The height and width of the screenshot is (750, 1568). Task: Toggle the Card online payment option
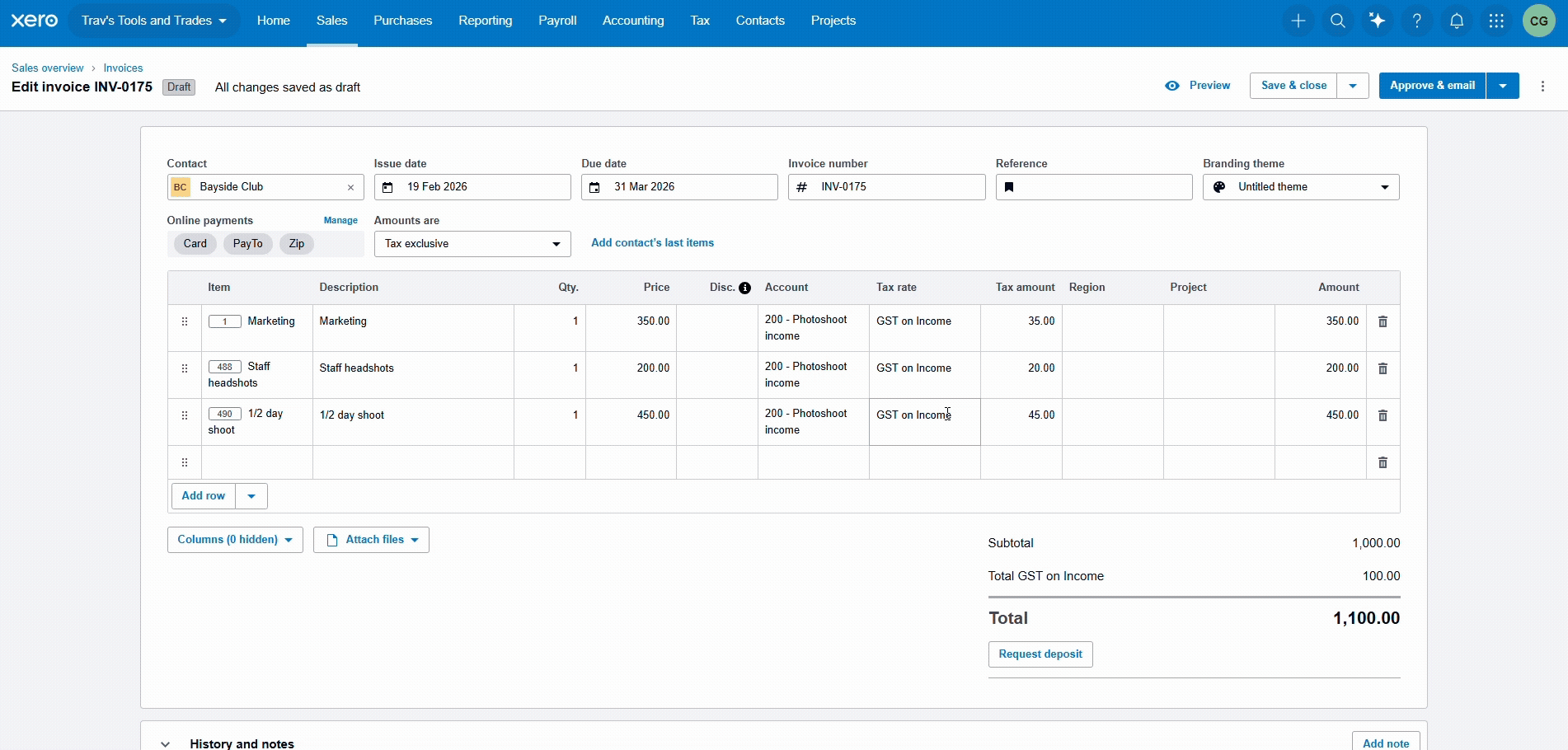tap(195, 244)
